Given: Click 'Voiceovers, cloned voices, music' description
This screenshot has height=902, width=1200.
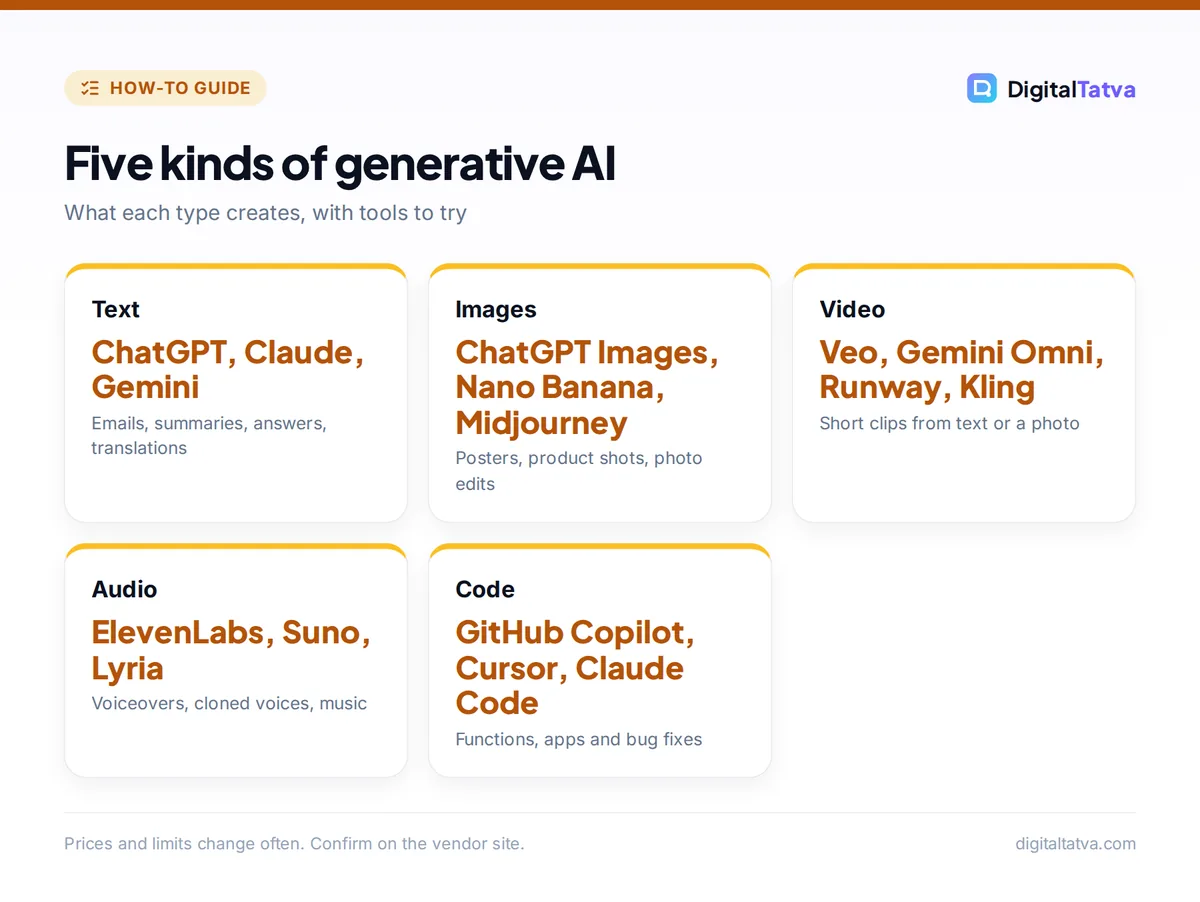Looking at the screenshot, I should pos(229,703).
